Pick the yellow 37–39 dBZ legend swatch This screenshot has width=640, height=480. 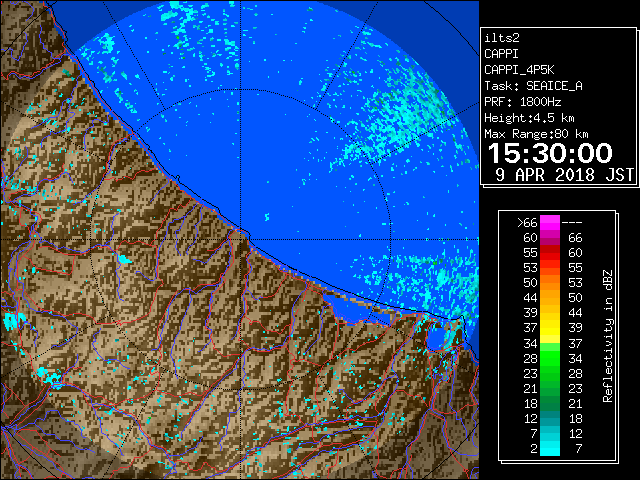pyautogui.click(x=550, y=328)
